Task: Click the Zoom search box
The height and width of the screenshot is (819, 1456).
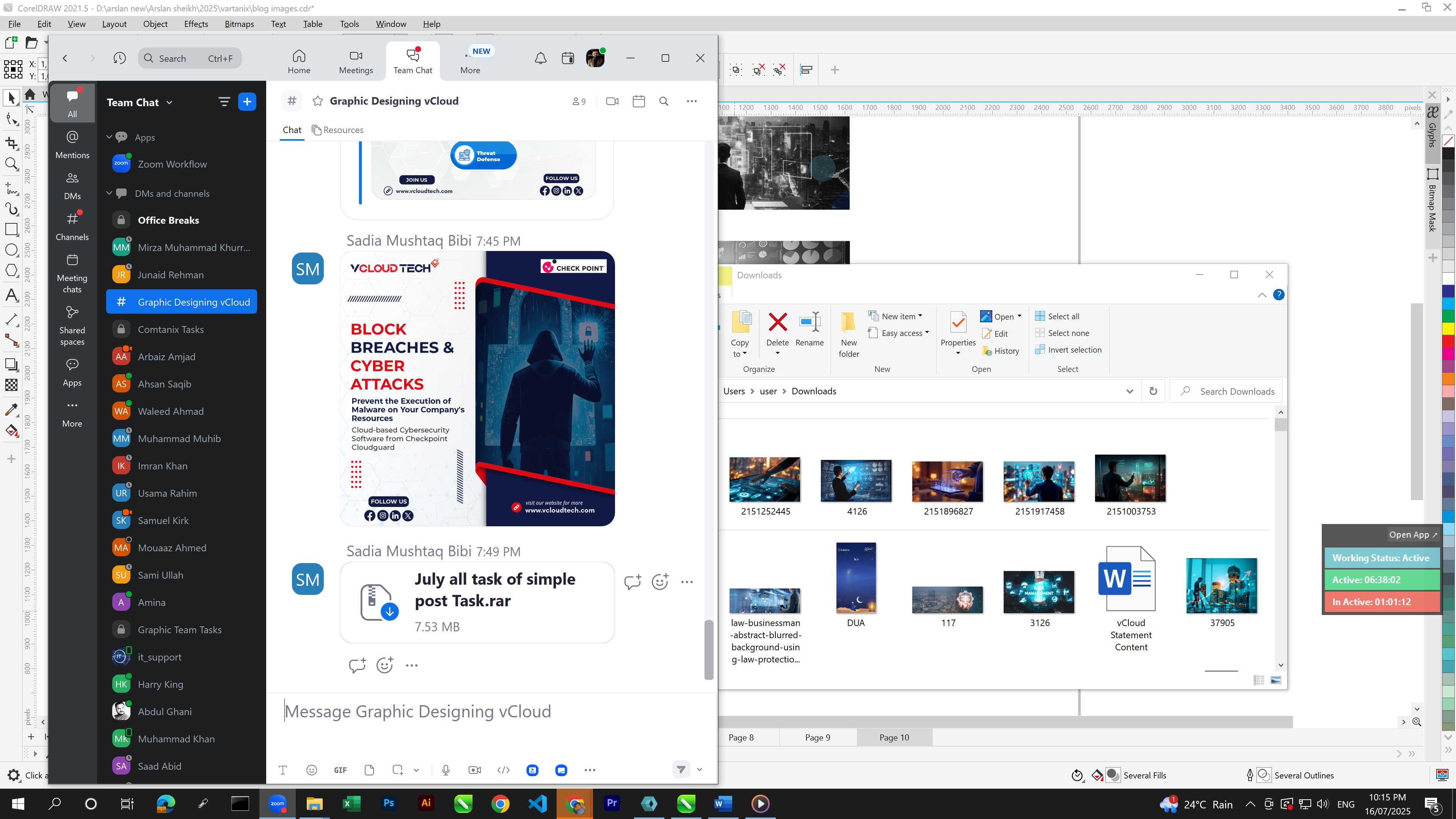Action: point(190,58)
